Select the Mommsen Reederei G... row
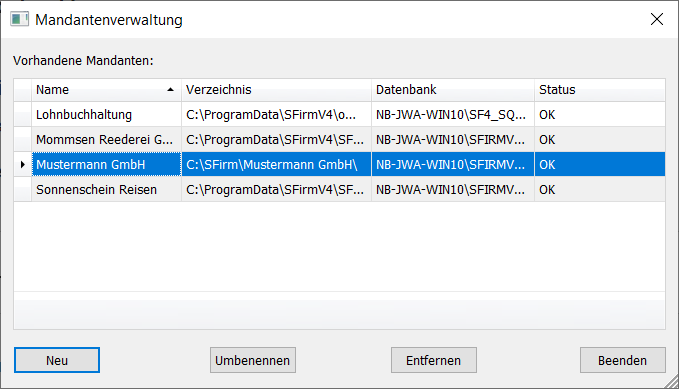This screenshot has height=389, width=679. point(340,139)
